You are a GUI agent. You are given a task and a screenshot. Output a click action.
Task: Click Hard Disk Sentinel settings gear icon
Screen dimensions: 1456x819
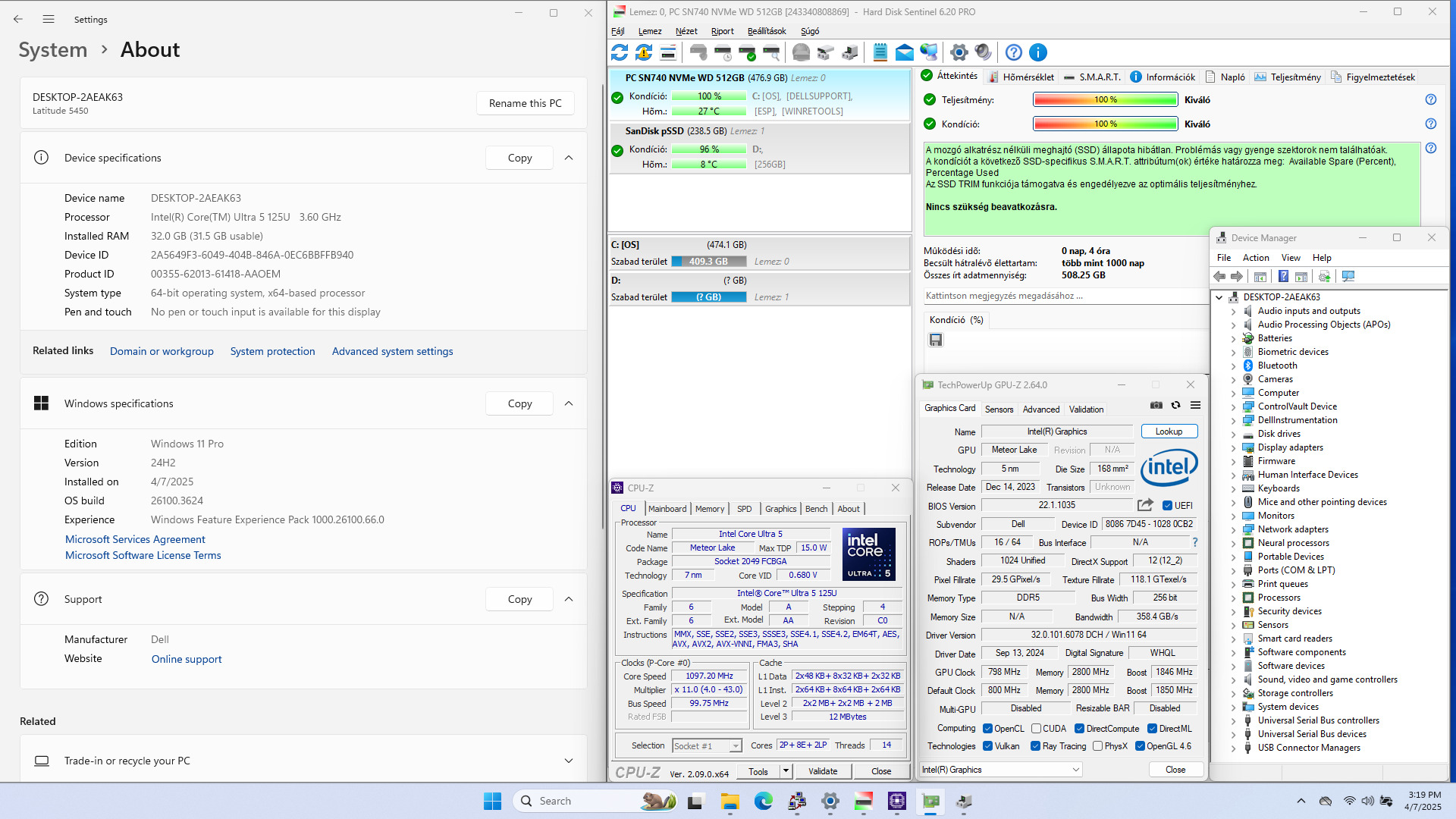[959, 52]
